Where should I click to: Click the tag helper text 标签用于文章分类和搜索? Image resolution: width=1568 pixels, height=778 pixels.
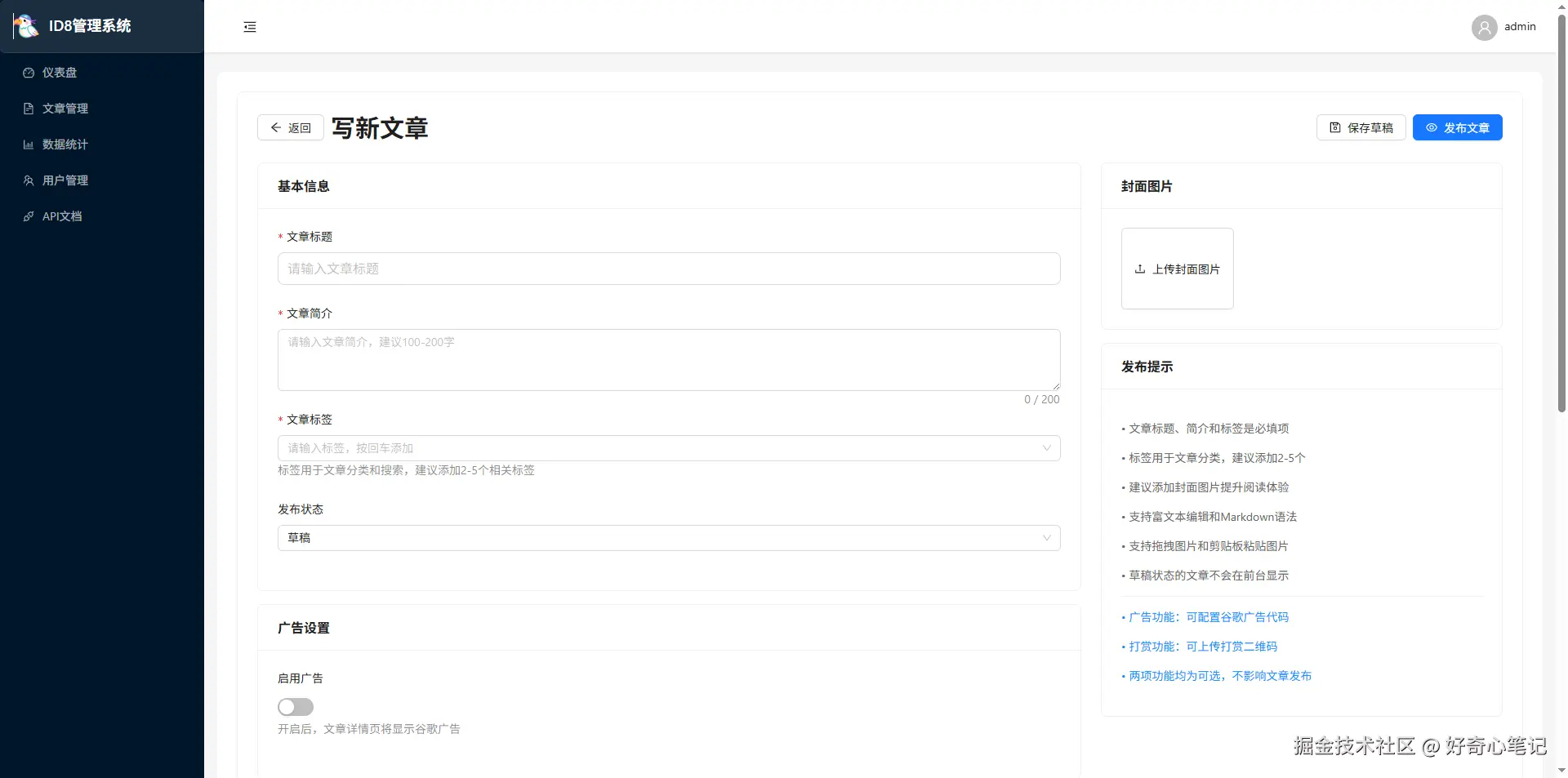click(x=407, y=470)
